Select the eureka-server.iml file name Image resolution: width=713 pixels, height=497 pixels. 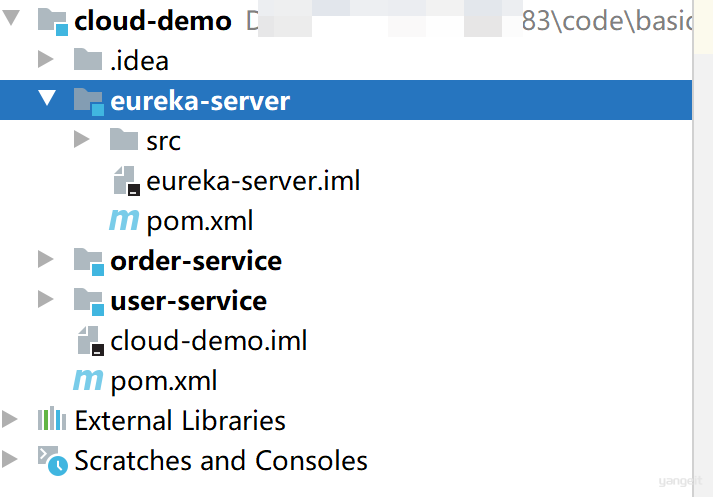point(253,181)
